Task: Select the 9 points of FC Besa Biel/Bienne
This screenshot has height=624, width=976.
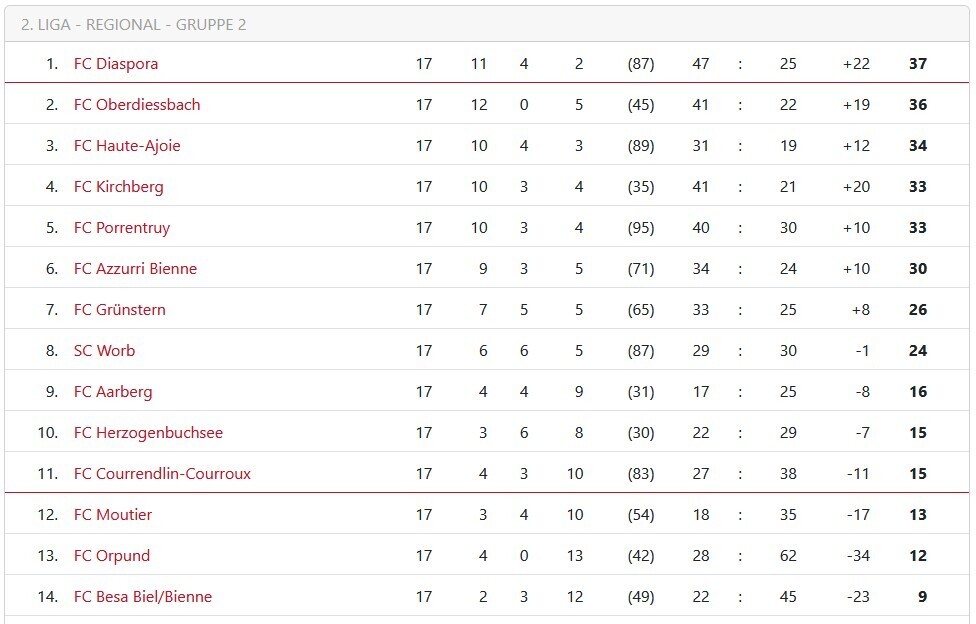Action: click(x=922, y=597)
